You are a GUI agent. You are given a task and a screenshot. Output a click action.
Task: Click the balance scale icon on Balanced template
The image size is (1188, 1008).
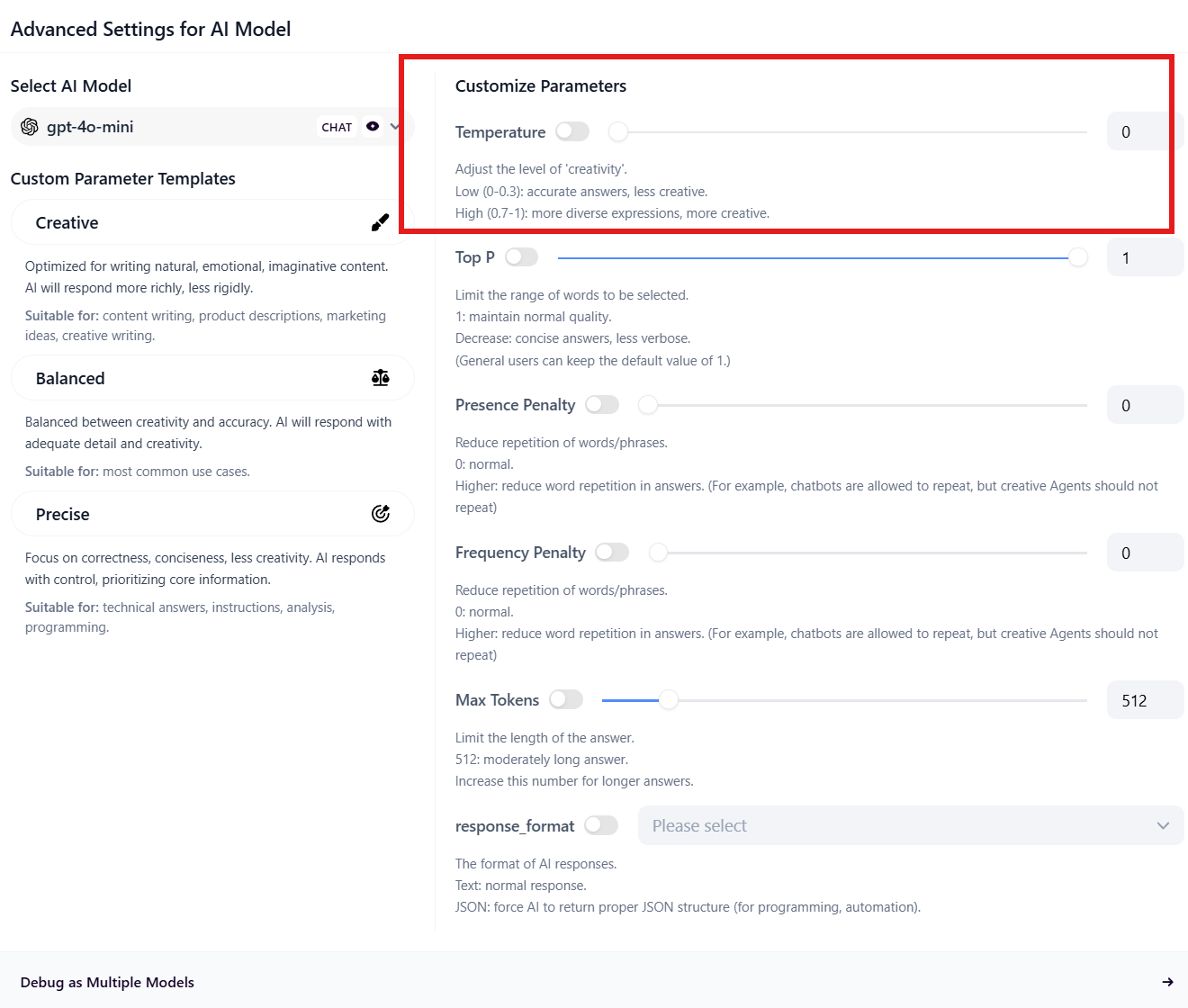[x=381, y=378]
